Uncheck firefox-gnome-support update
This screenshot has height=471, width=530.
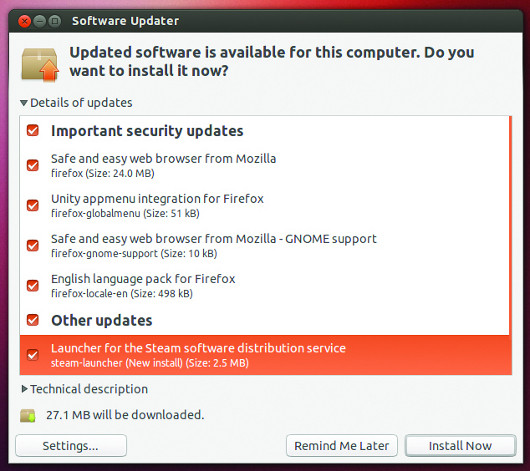pyautogui.click(x=33, y=245)
